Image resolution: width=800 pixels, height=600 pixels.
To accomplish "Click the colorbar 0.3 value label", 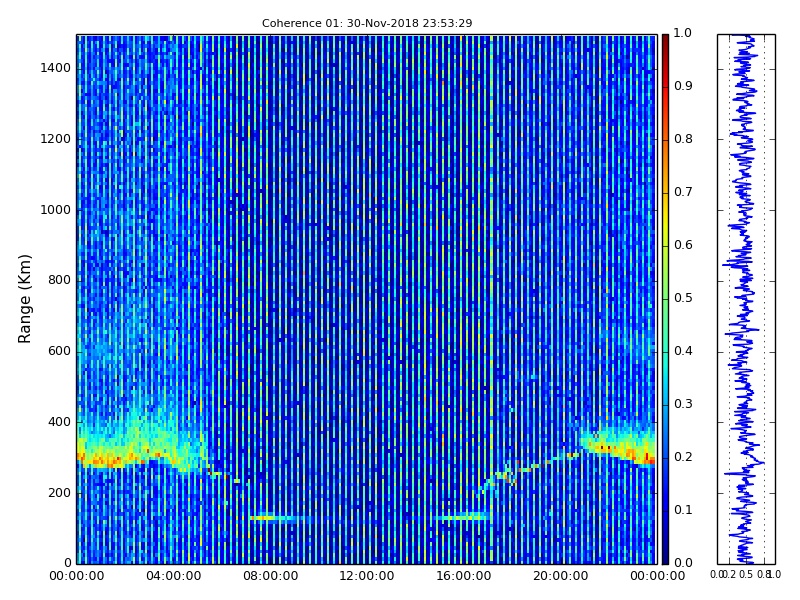I will tap(683, 404).
